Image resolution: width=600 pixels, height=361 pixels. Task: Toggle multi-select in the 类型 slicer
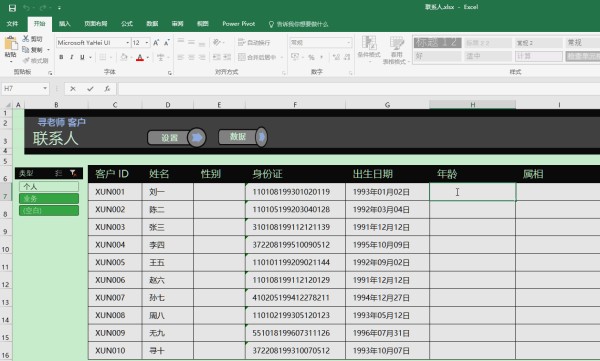pyautogui.click(x=59, y=173)
